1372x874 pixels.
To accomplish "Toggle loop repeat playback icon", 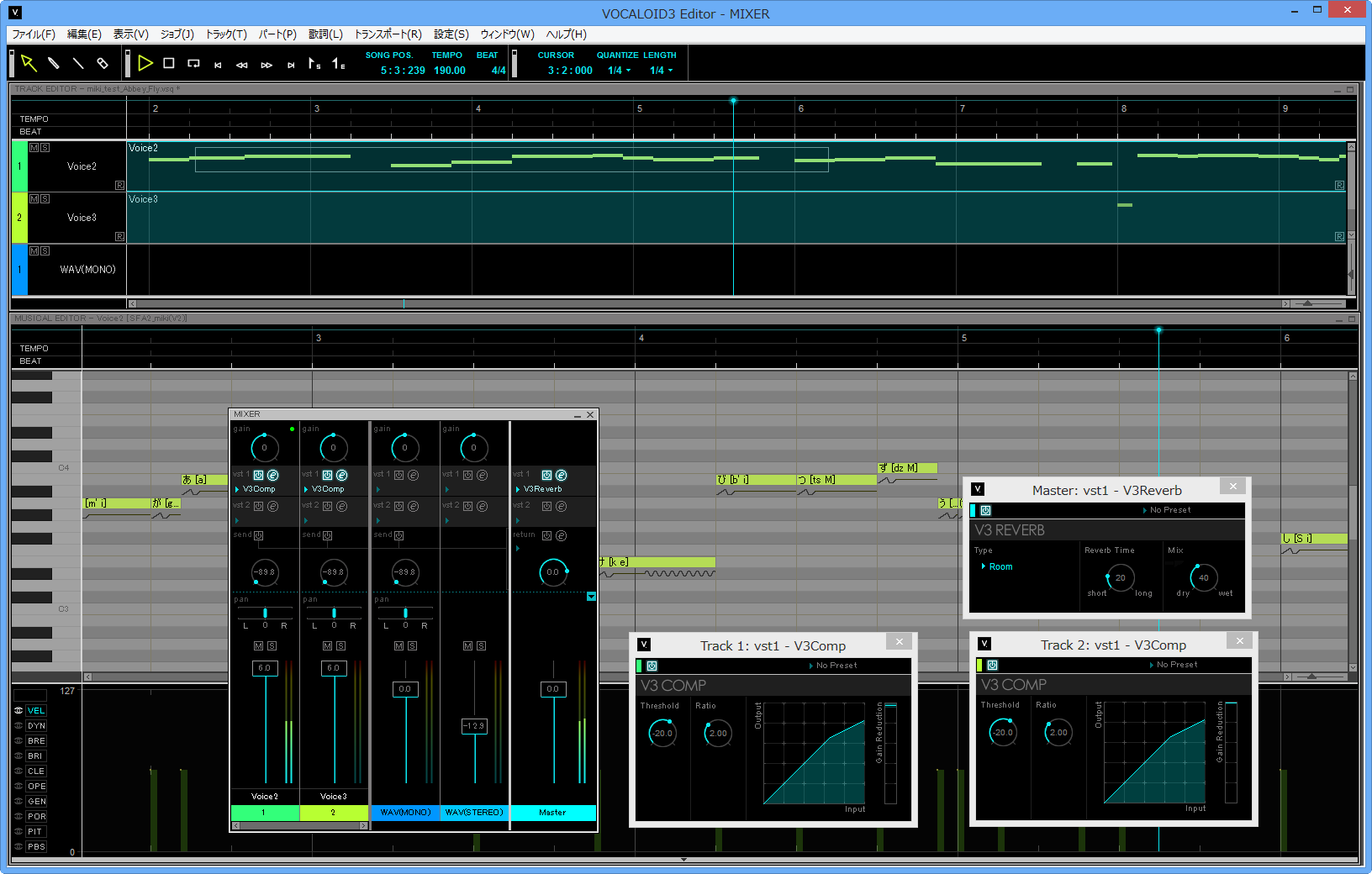I will click(193, 64).
